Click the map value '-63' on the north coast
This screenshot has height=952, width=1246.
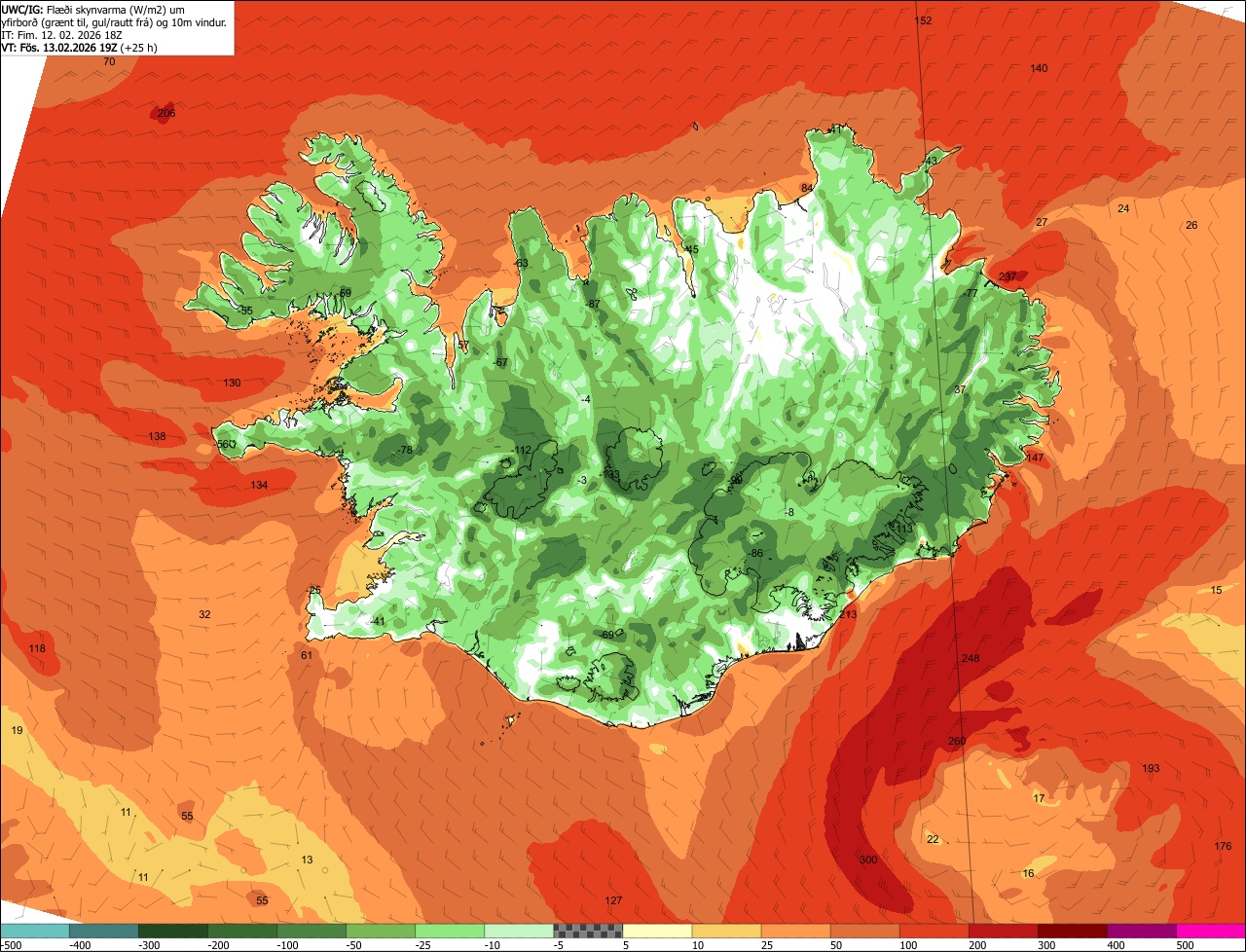pos(521,264)
